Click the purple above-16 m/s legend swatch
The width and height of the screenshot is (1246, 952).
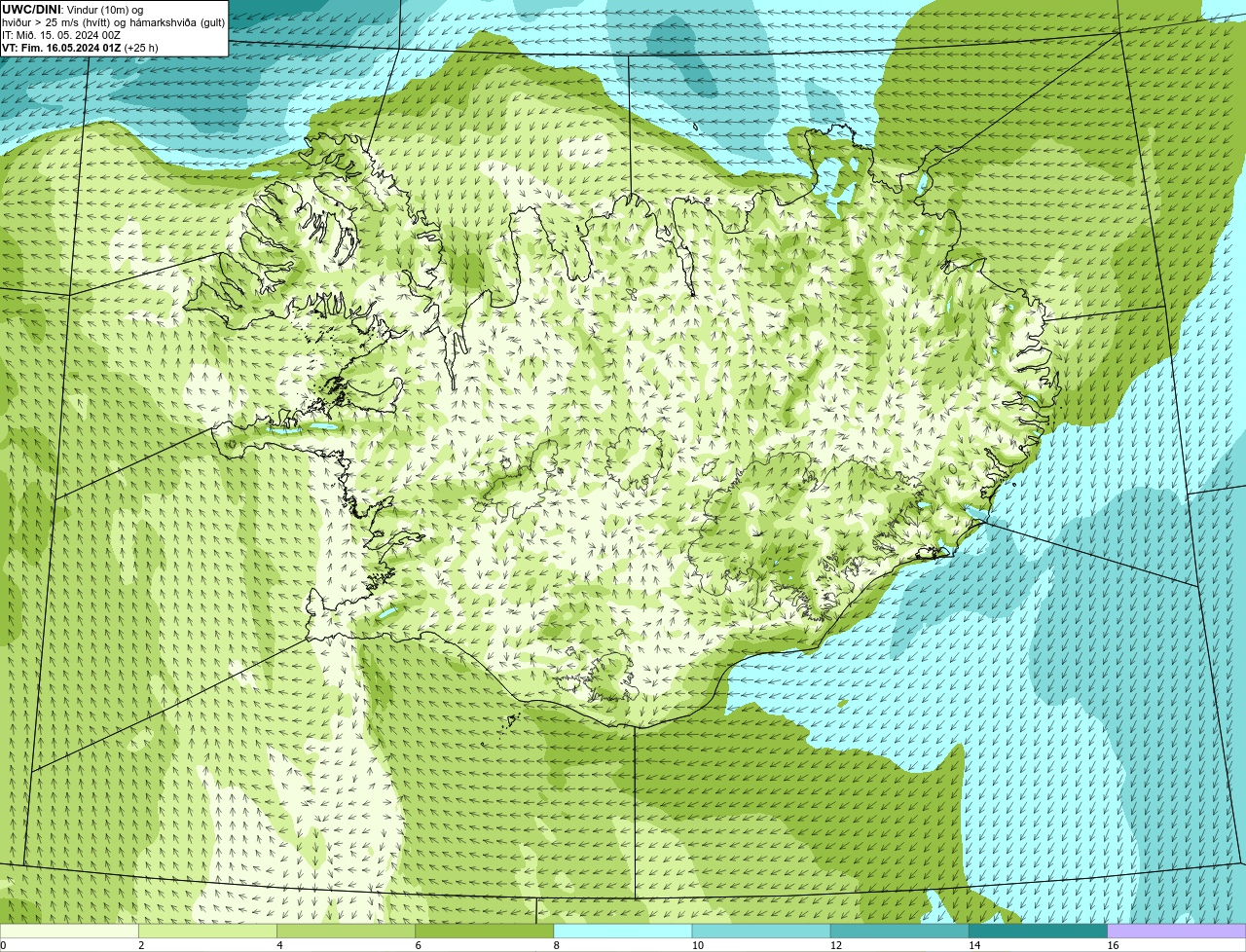pyautogui.click(x=1177, y=931)
